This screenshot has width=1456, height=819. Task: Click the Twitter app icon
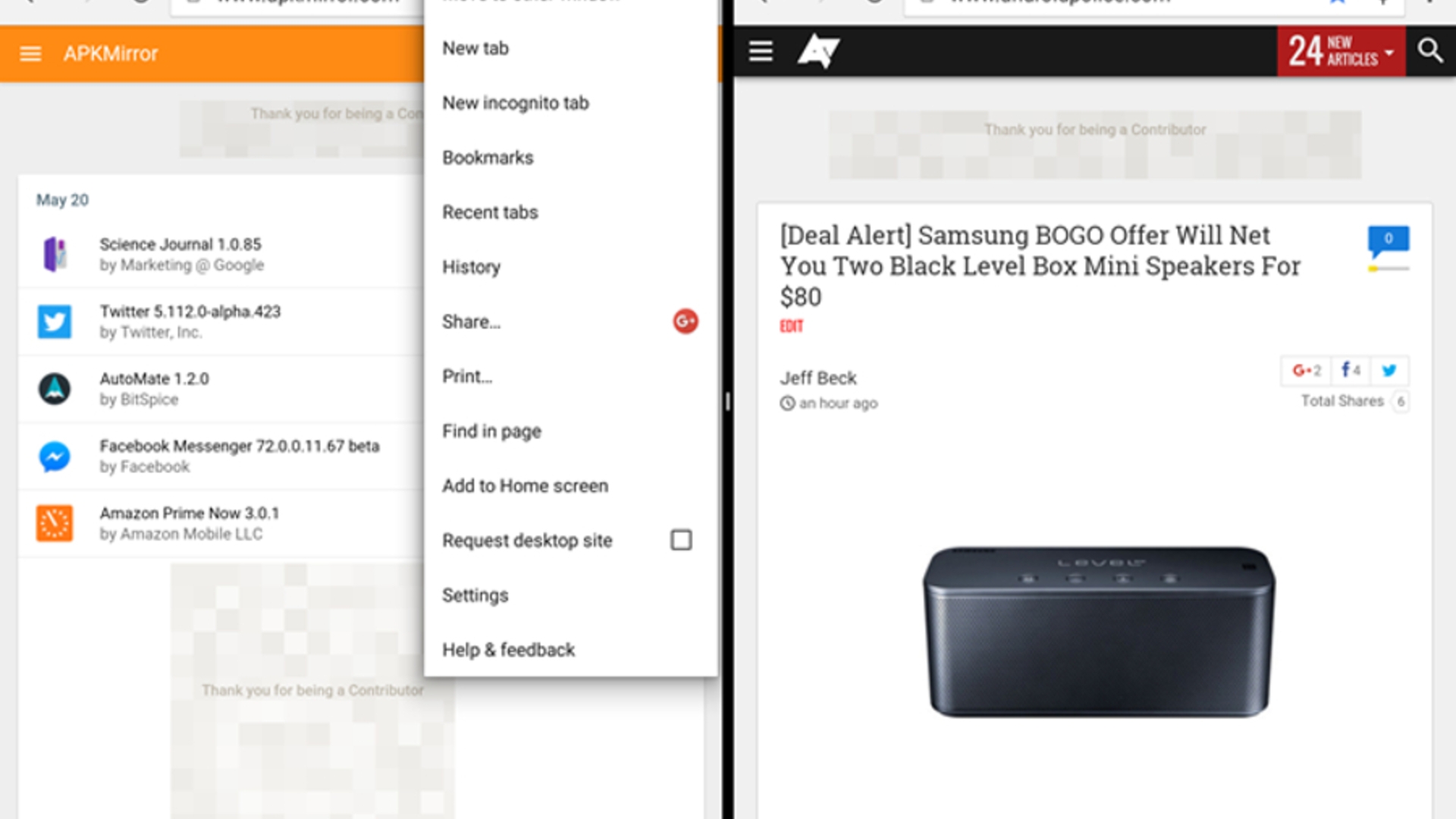55,320
